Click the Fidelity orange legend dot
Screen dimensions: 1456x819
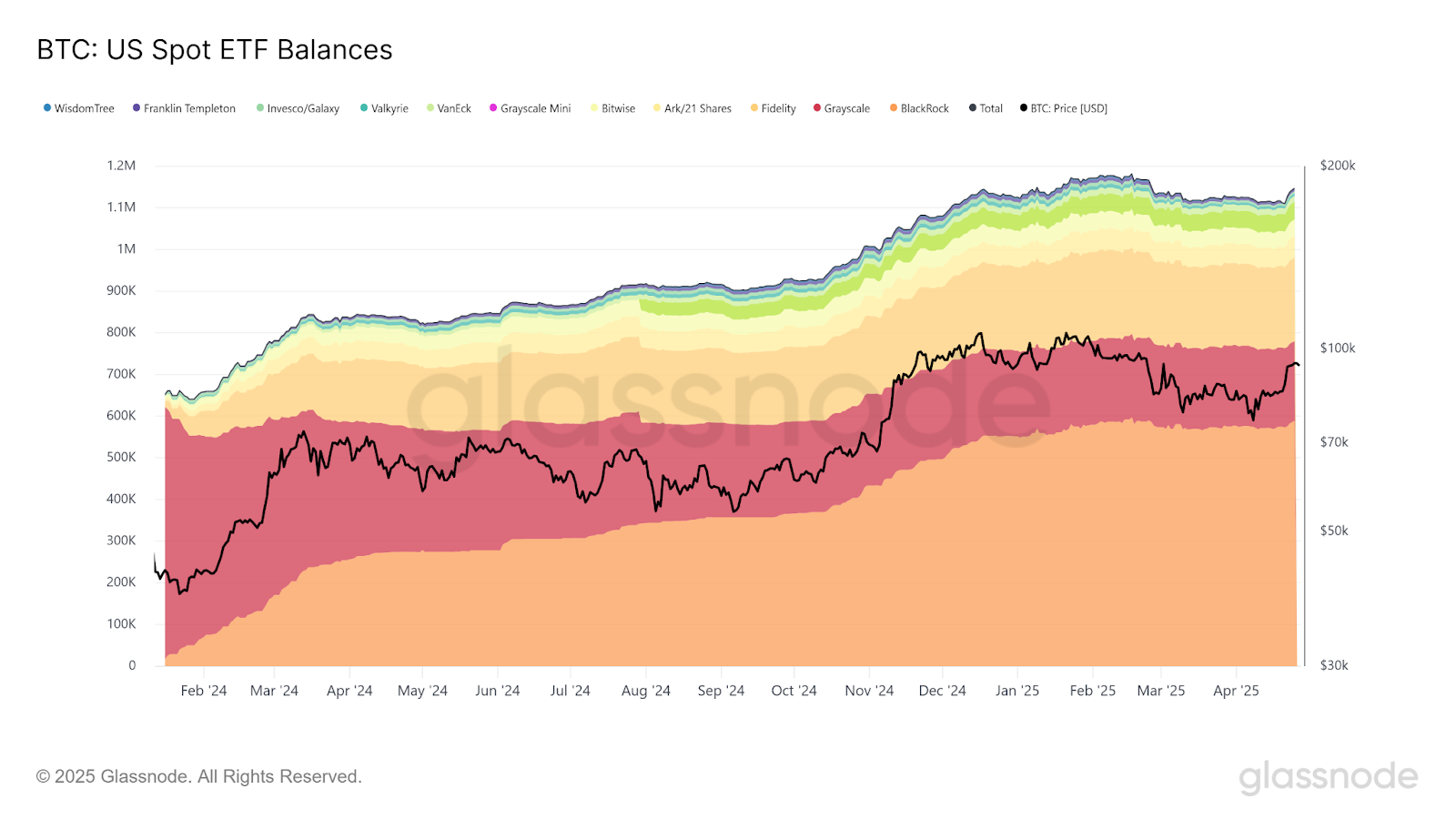[754, 107]
